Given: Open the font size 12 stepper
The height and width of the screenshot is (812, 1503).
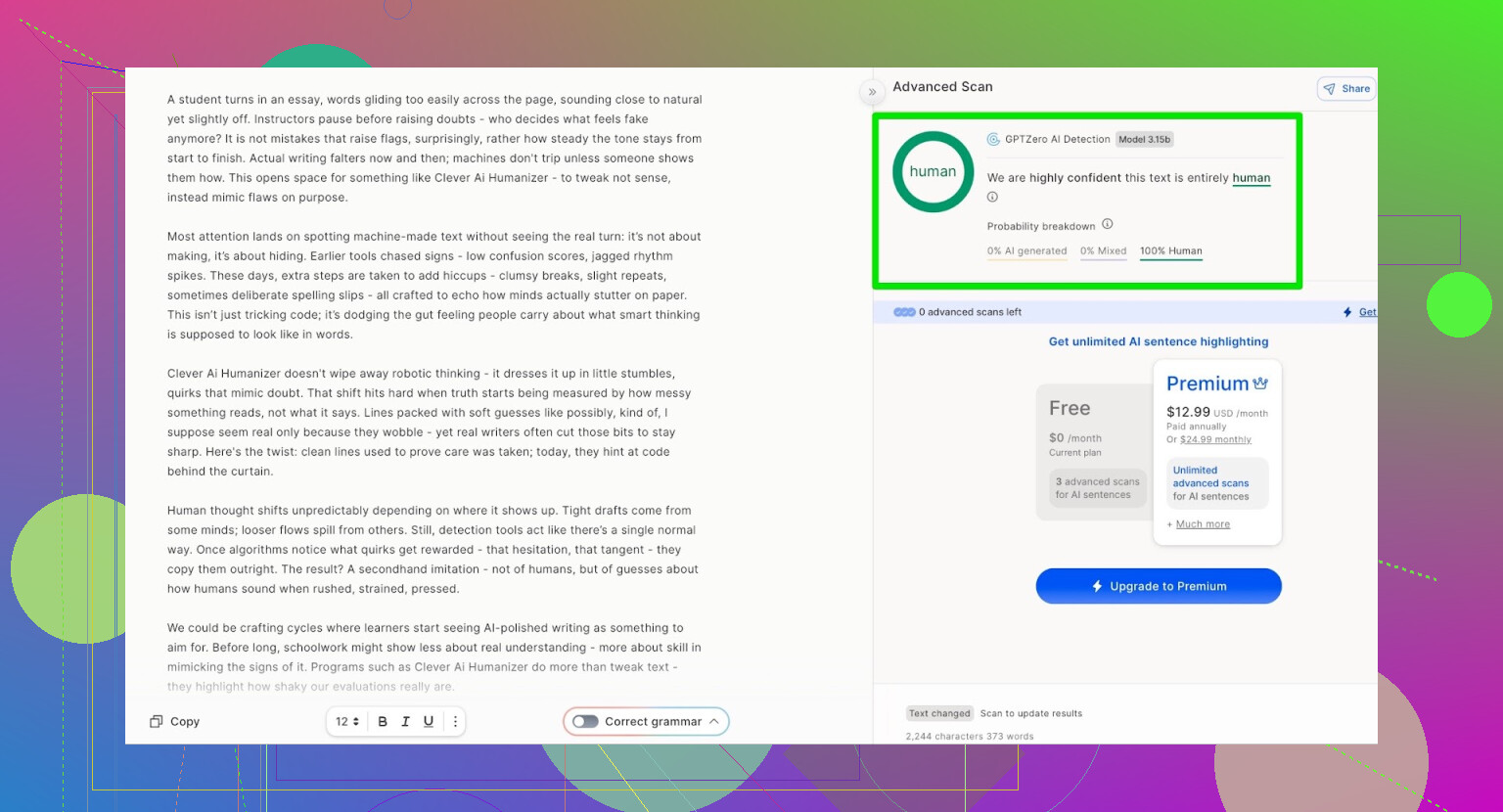Looking at the screenshot, I should (x=347, y=722).
